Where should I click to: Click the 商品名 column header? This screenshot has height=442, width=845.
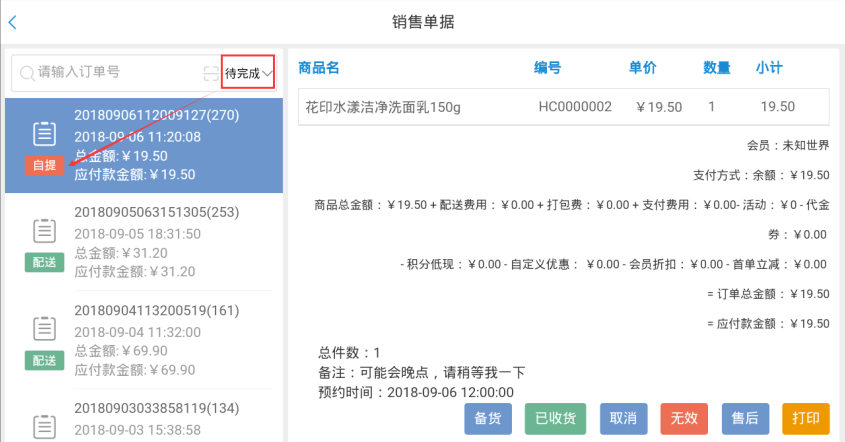point(318,68)
